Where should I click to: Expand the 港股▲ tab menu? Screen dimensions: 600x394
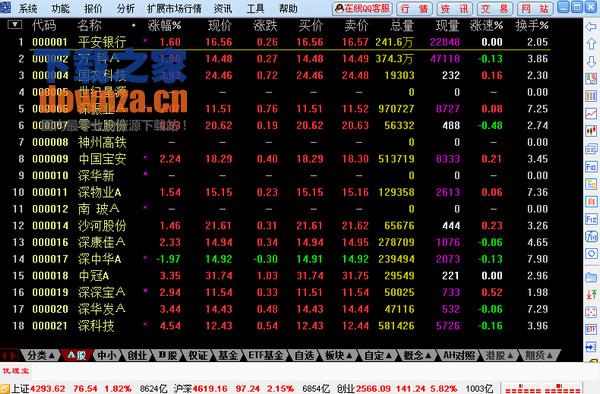[499, 355]
